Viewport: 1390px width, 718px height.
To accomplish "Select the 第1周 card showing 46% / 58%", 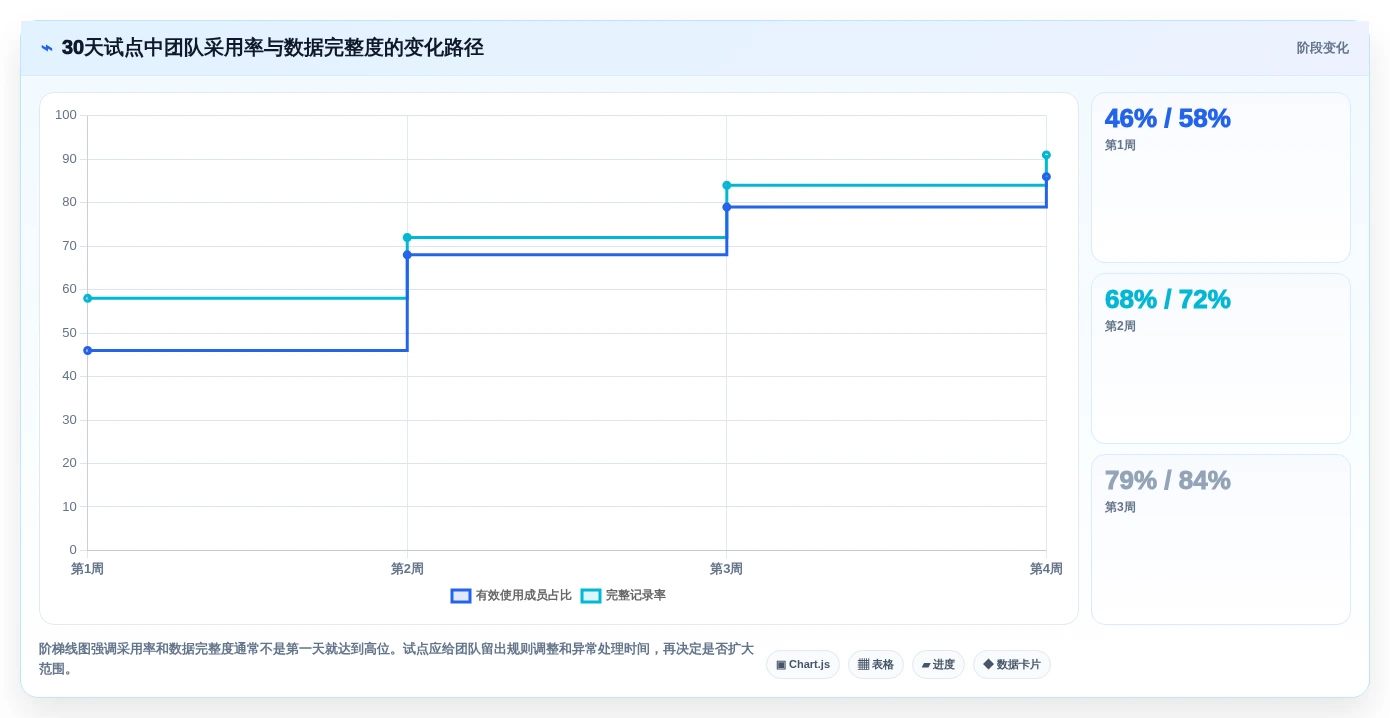I will (1220, 177).
